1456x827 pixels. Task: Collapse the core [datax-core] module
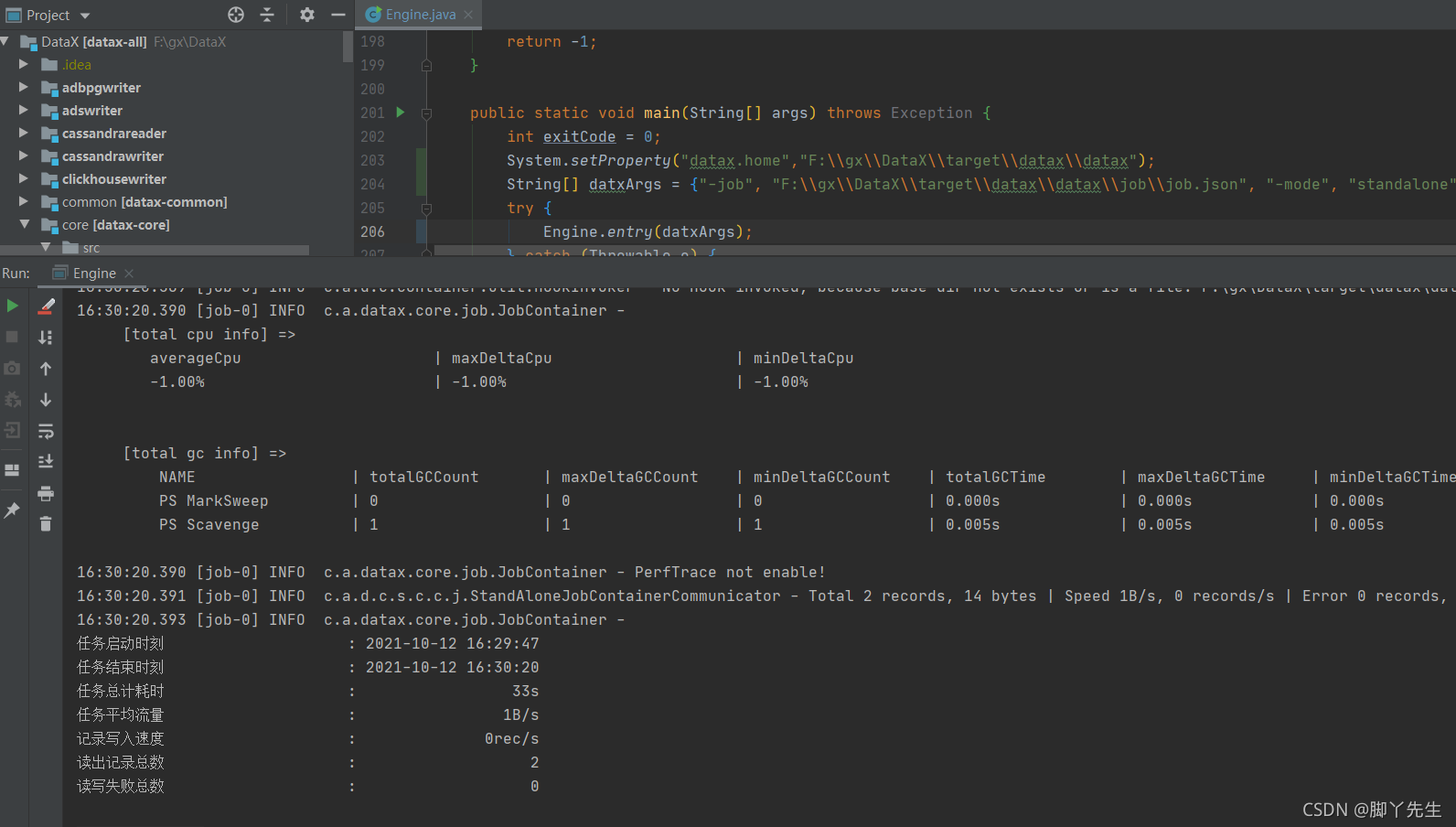click(24, 224)
